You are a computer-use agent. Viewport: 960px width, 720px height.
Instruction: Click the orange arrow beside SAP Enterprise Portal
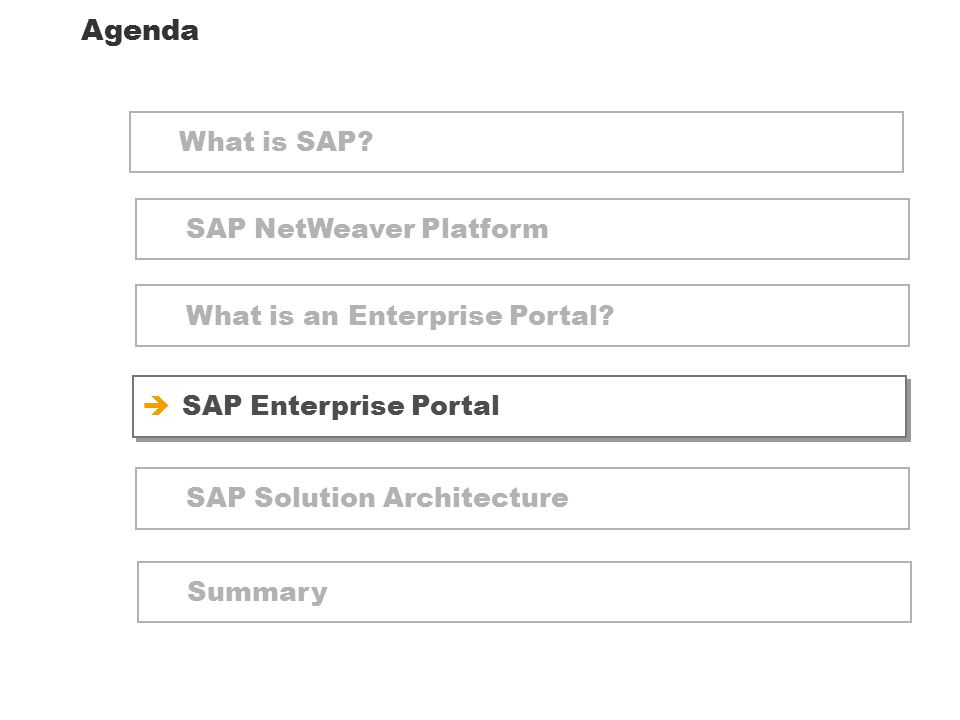tap(156, 405)
